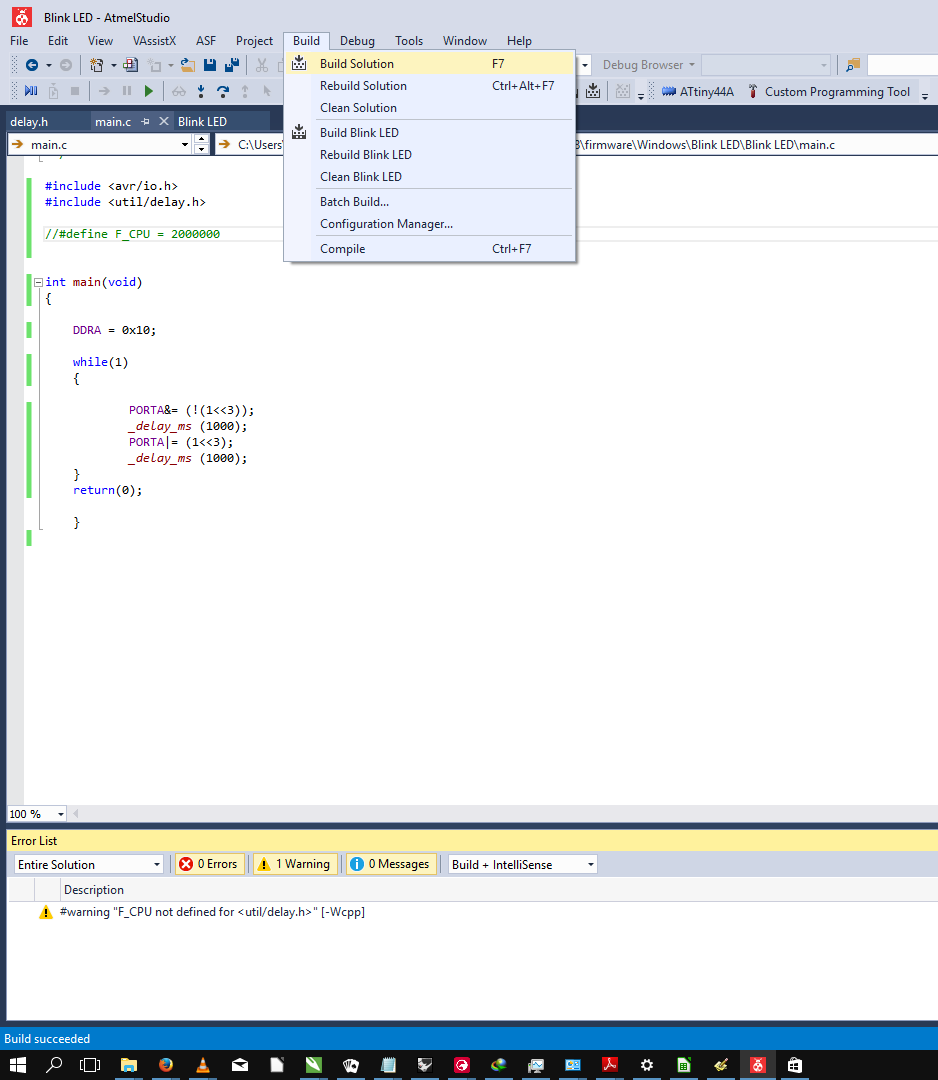Open the Custom Programming Tool settings
This screenshot has width=938, height=1080.
(x=829, y=92)
